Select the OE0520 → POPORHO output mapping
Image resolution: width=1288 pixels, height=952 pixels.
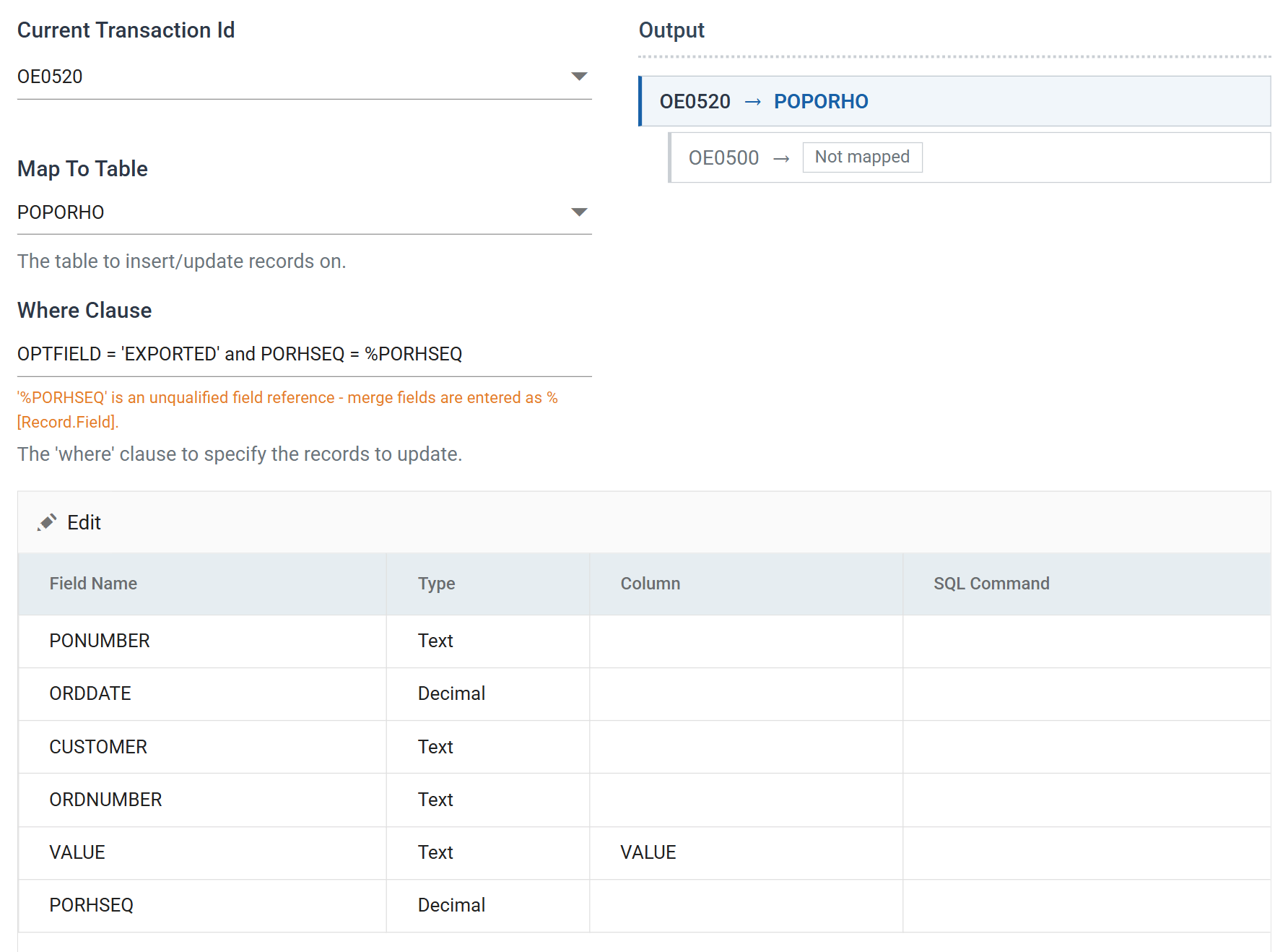coord(954,101)
